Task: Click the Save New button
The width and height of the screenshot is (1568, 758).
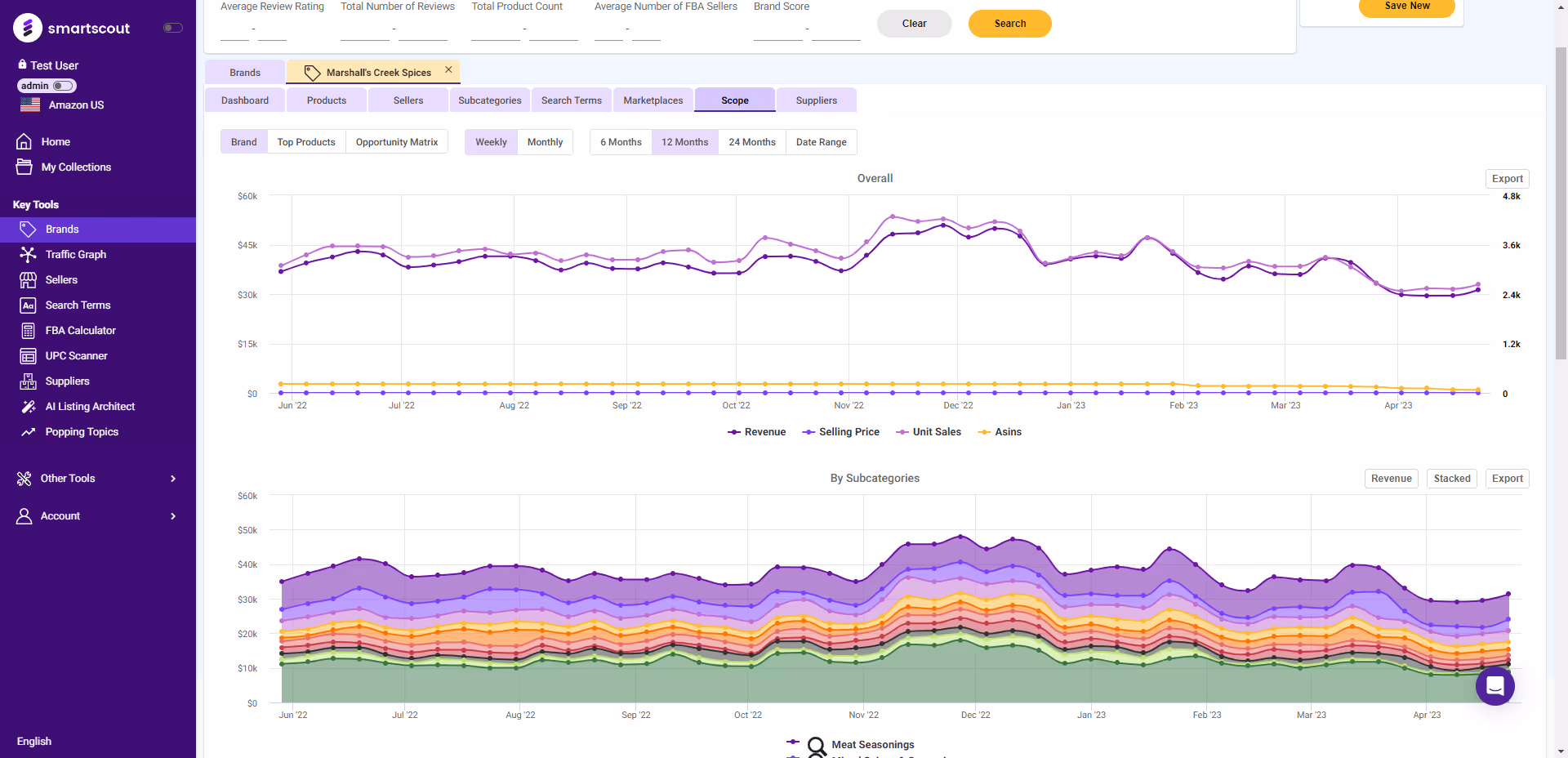Action: pos(1407,7)
